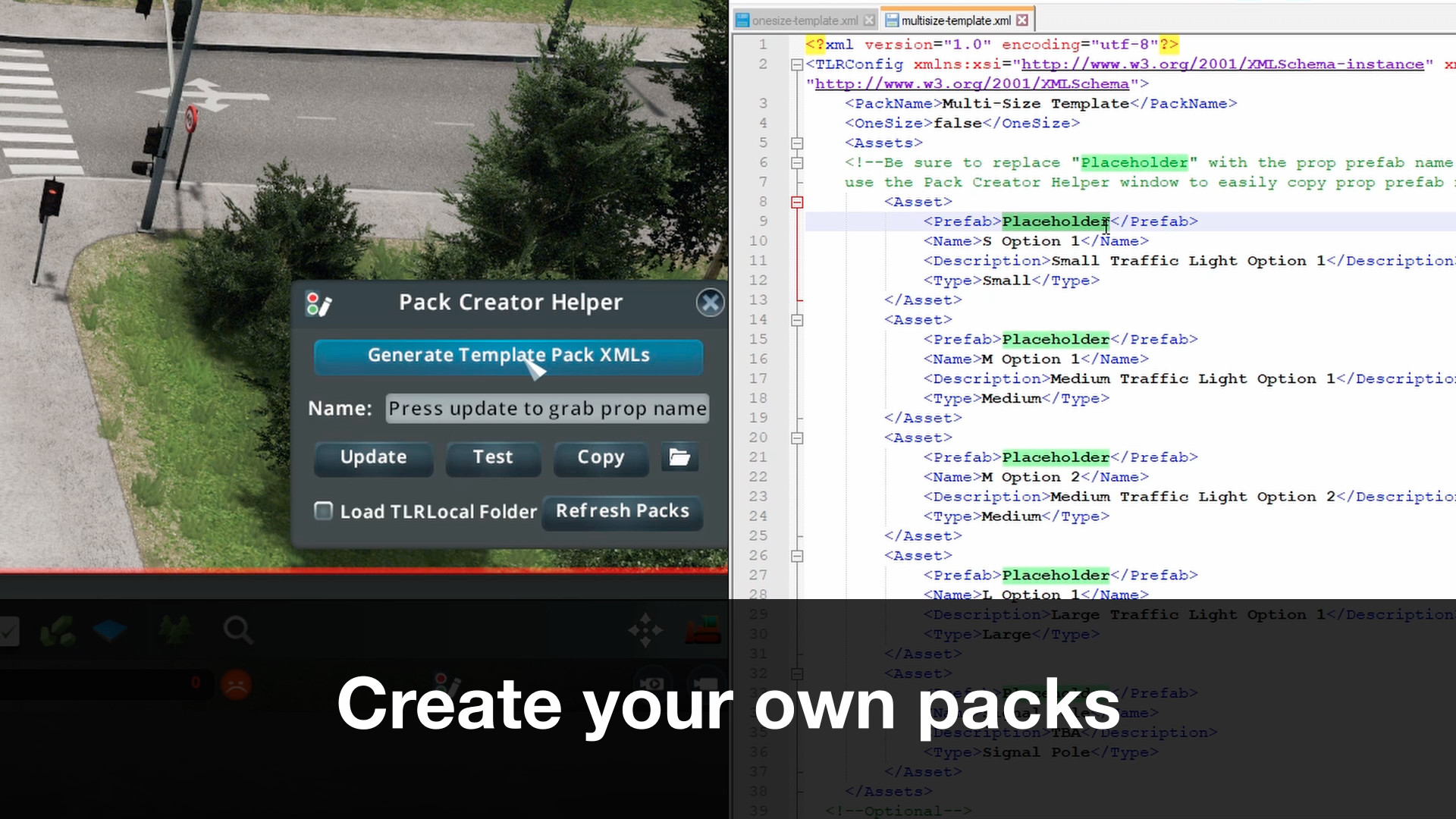Click Generate Template Pack XMLs button
1456x819 pixels.
coord(508,356)
